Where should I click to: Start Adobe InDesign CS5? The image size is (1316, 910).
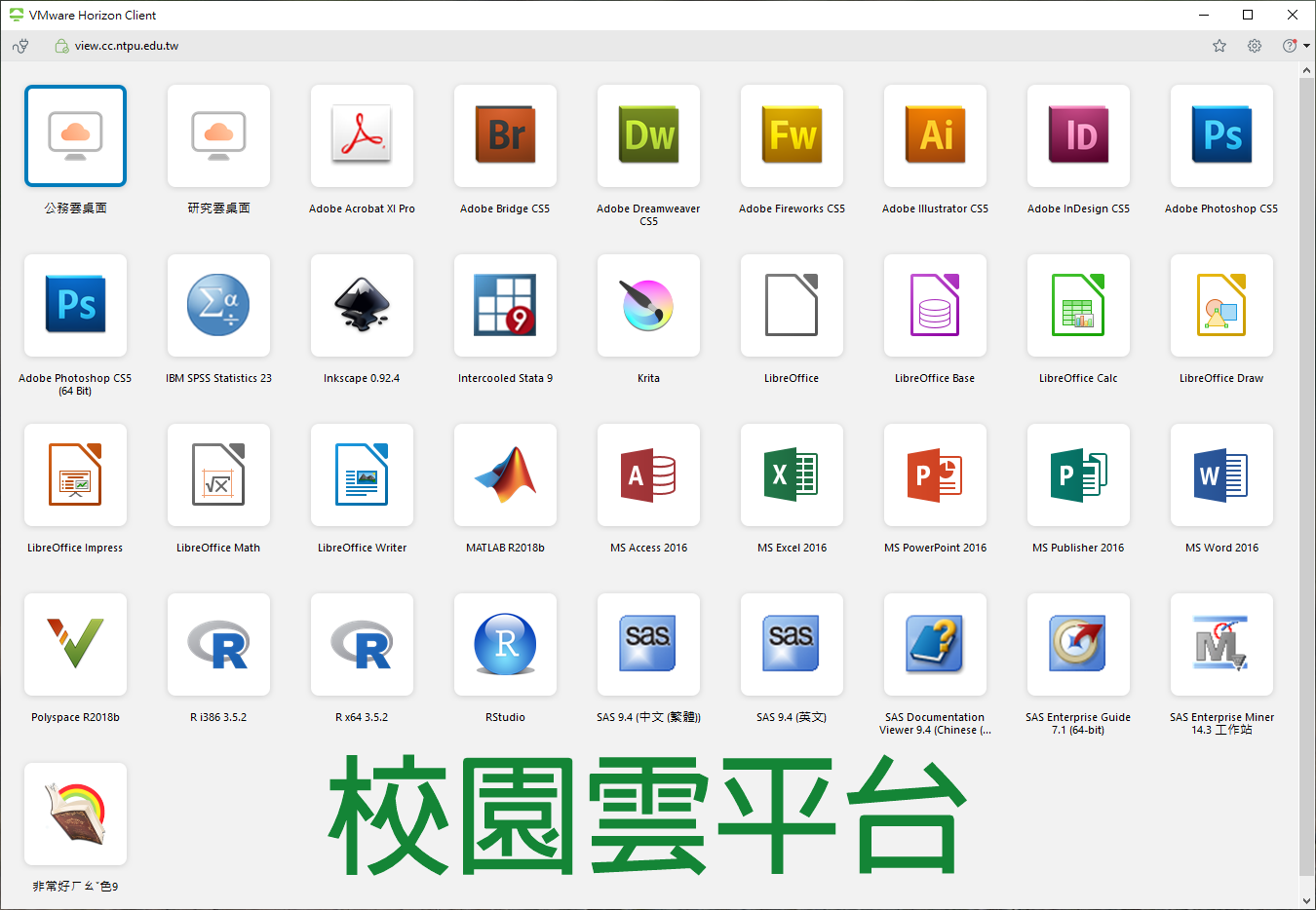(x=1078, y=135)
